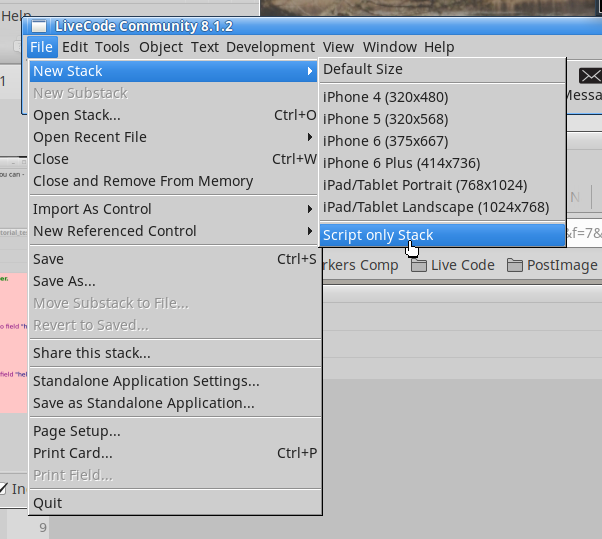Select iPhone 6 Plus (414x736) stack size
Image resolution: width=602 pixels, height=539 pixels.
(x=401, y=163)
